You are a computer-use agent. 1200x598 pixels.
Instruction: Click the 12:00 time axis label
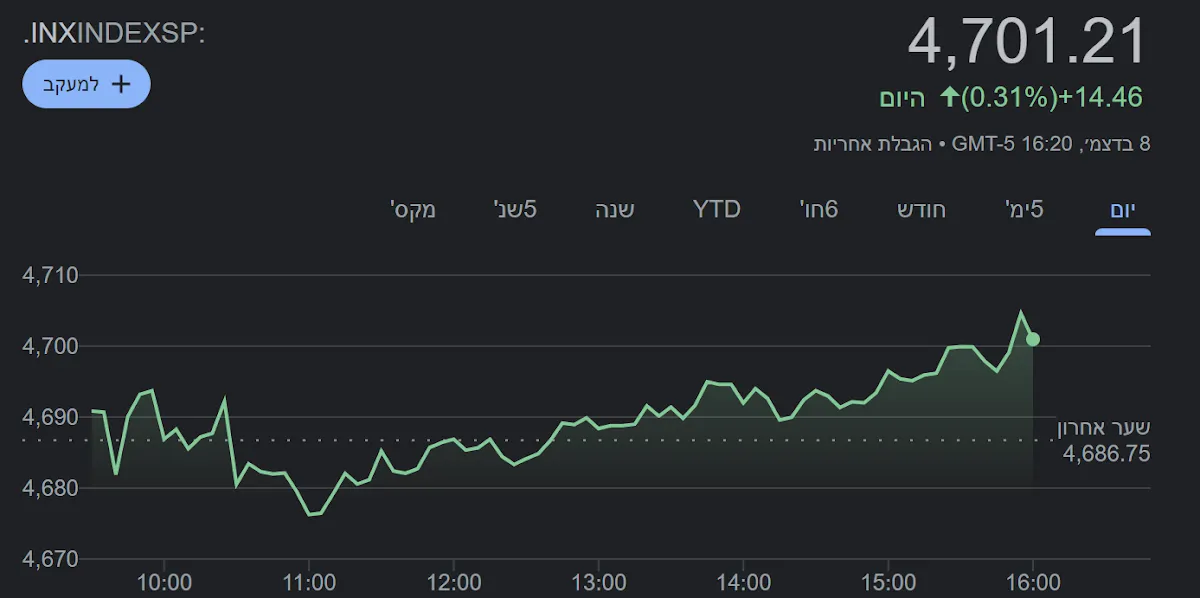pyautogui.click(x=454, y=582)
